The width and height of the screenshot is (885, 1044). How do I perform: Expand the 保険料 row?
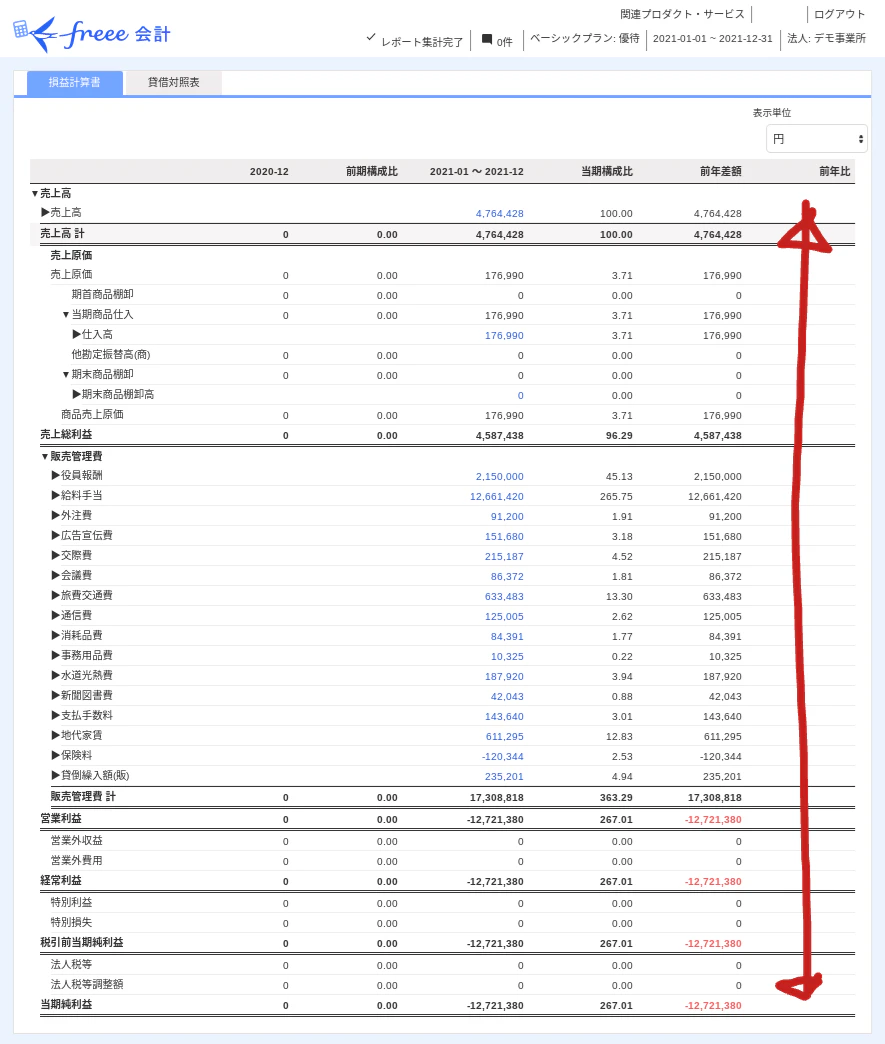click(56, 755)
